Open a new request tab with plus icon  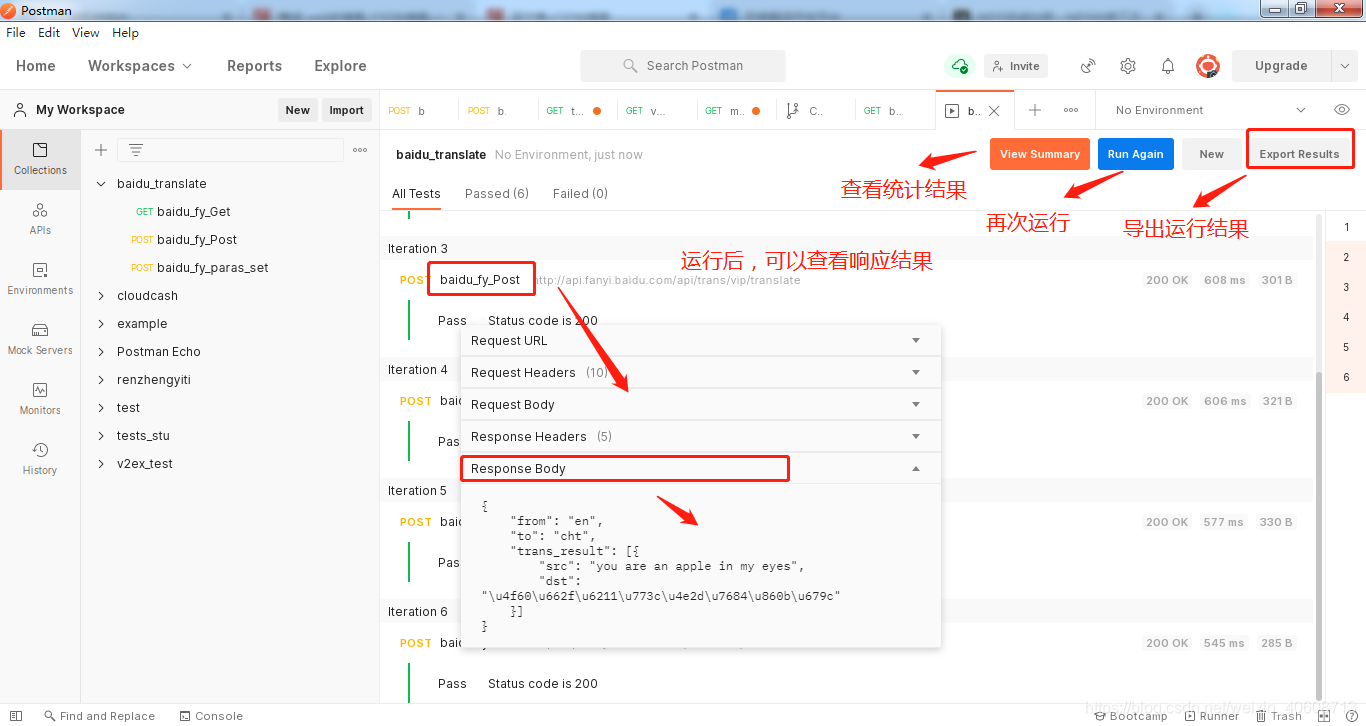tap(1035, 110)
